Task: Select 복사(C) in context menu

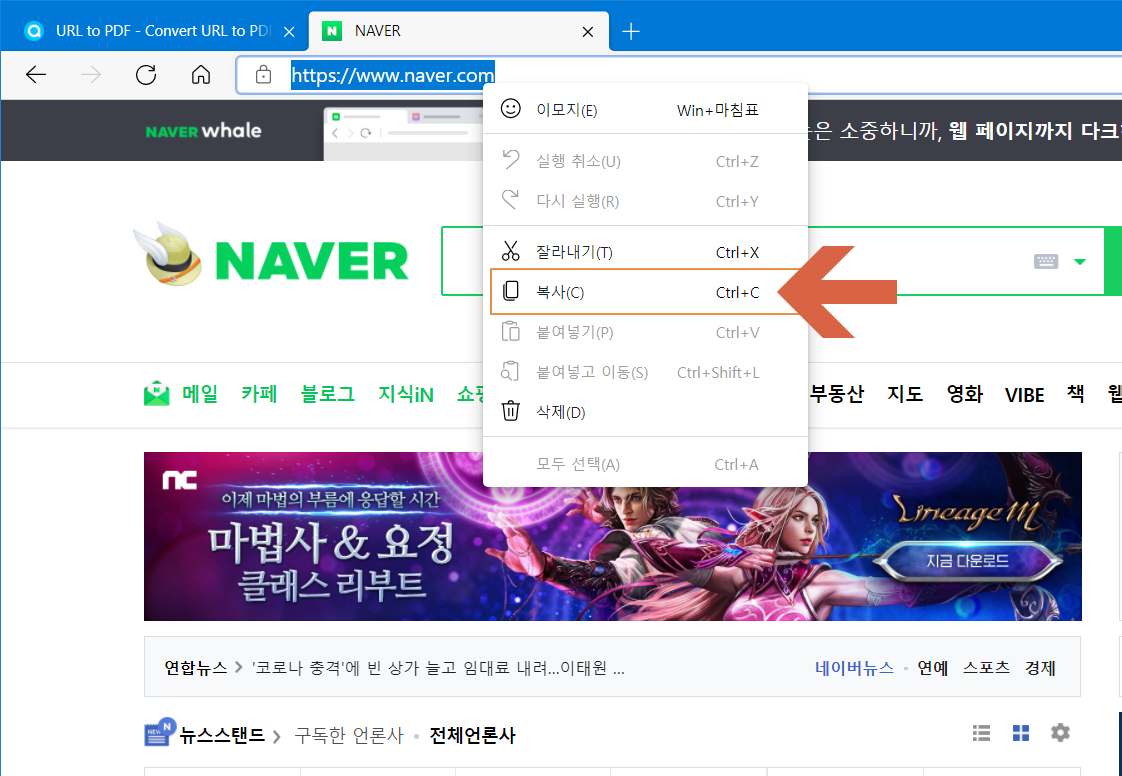Action: [645, 292]
